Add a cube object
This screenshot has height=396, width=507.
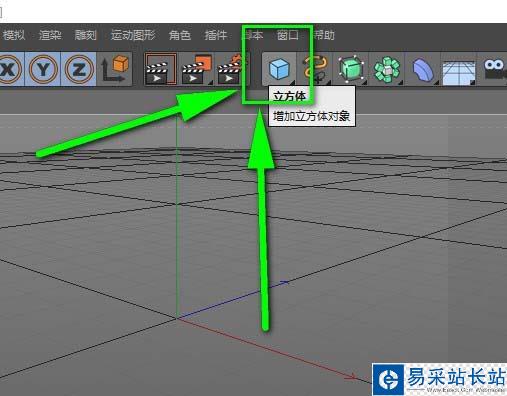coord(279,69)
